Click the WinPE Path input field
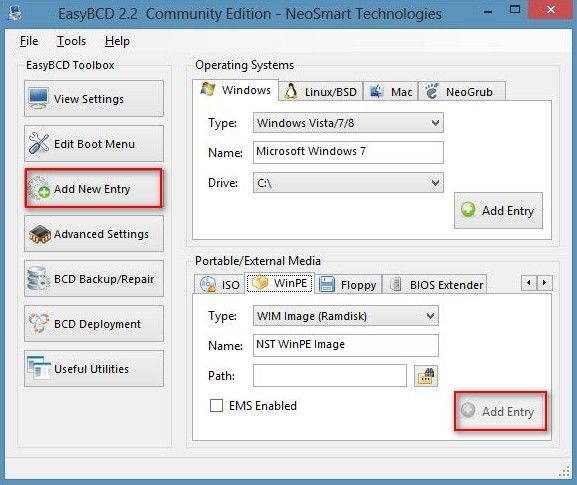Viewport: 577px width, 485px height. [x=330, y=376]
